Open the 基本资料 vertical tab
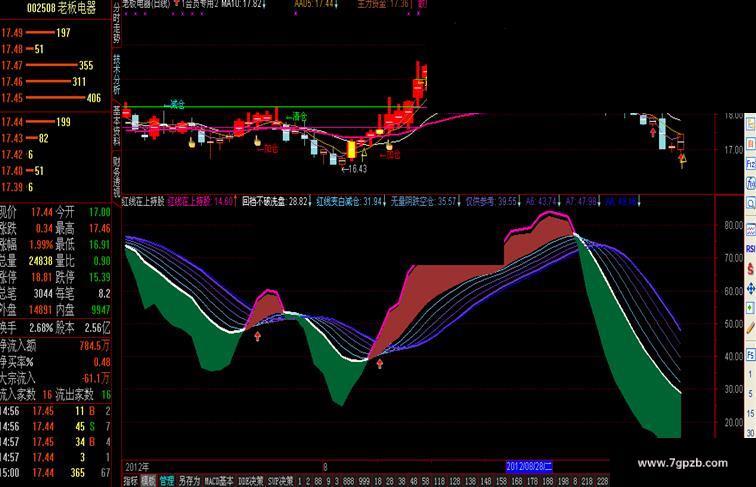The height and width of the screenshot is (487, 756). [117, 126]
